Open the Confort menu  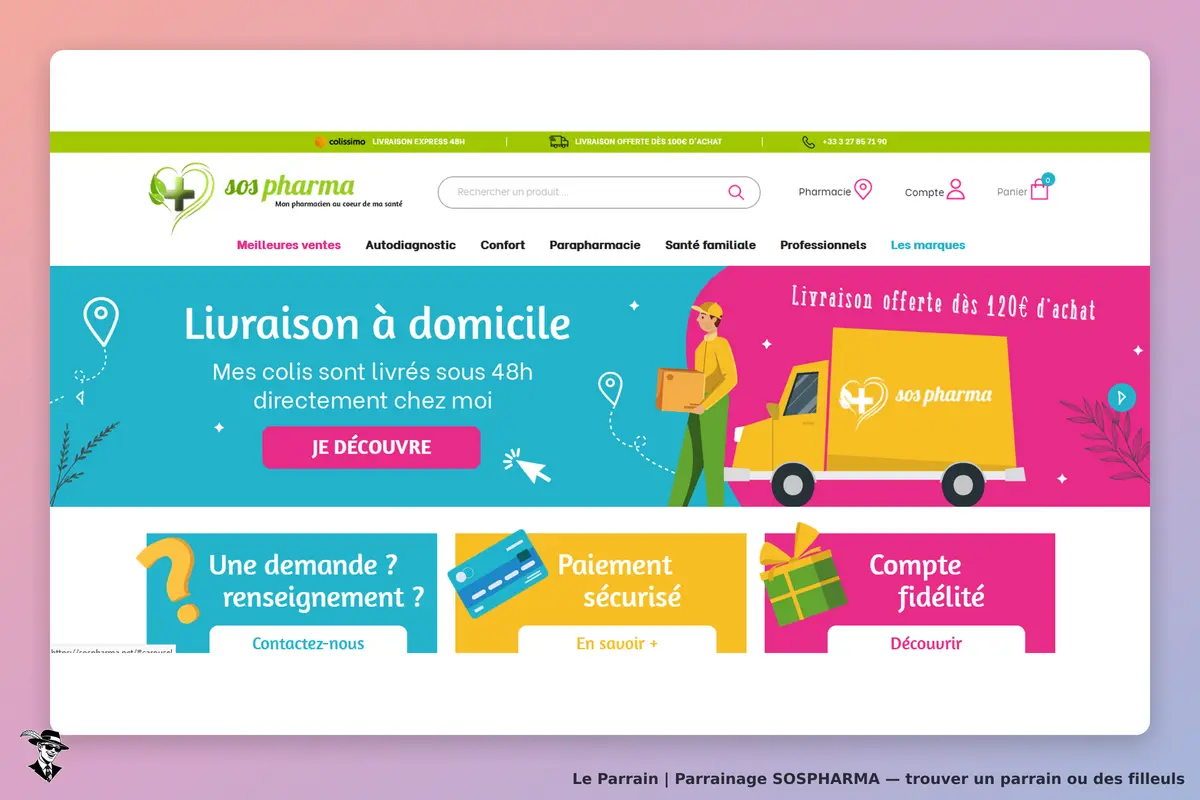502,245
